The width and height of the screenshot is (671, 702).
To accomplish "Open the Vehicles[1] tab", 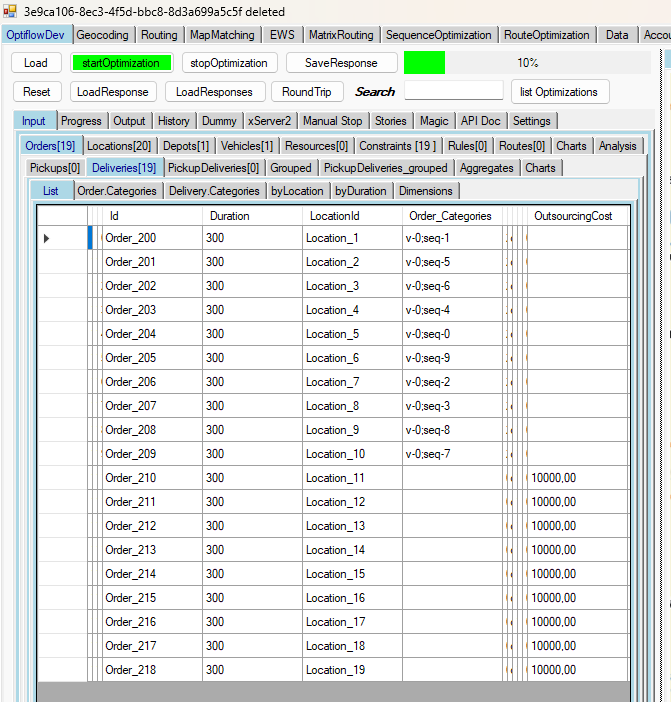I will (246, 146).
